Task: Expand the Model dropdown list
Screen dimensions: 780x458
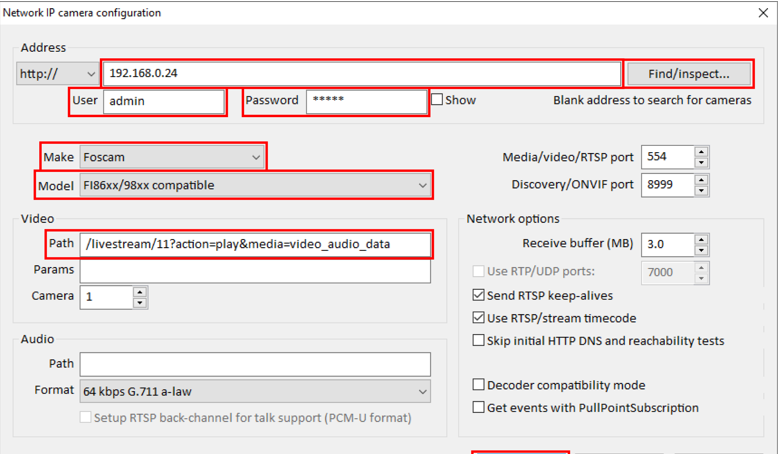Action: pyautogui.click(x=256, y=185)
